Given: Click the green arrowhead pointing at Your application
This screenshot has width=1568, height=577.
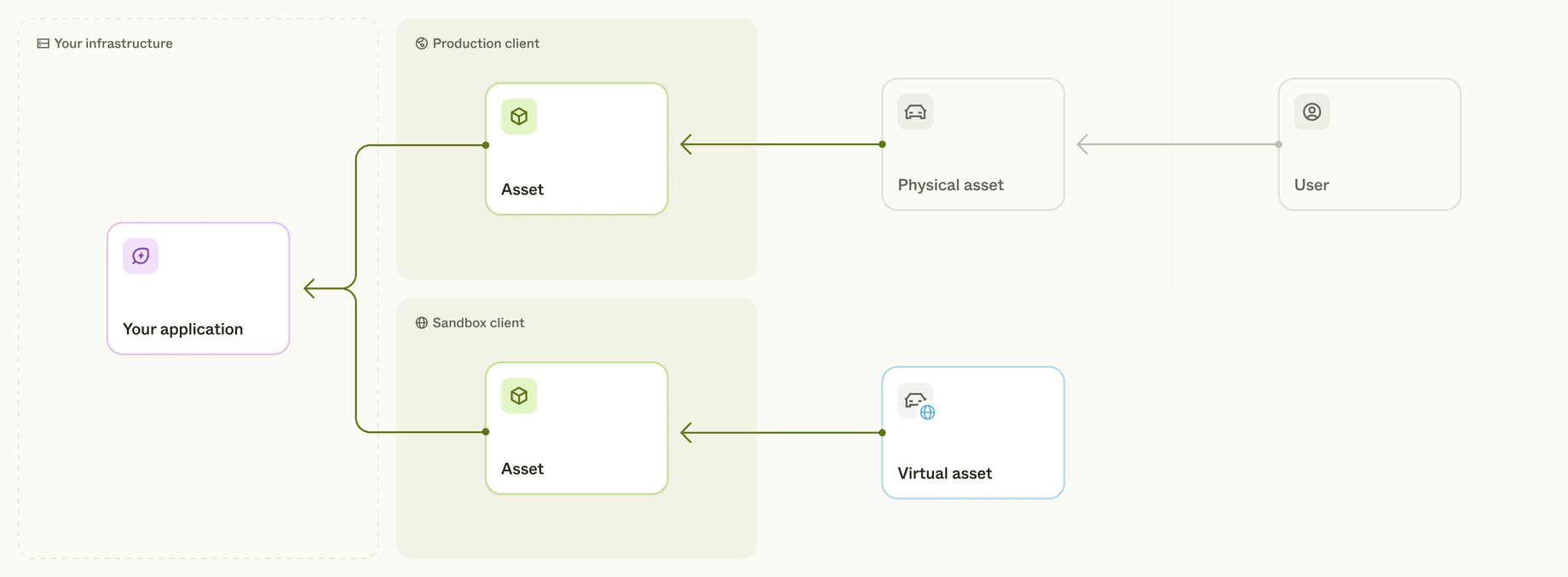Looking at the screenshot, I should 310,289.
